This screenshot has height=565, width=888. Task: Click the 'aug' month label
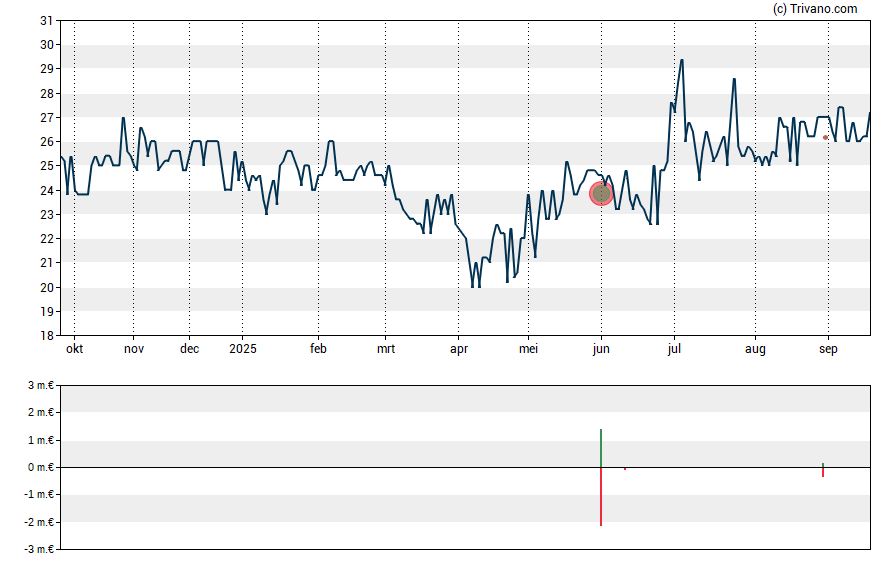click(x=755, y=349)
